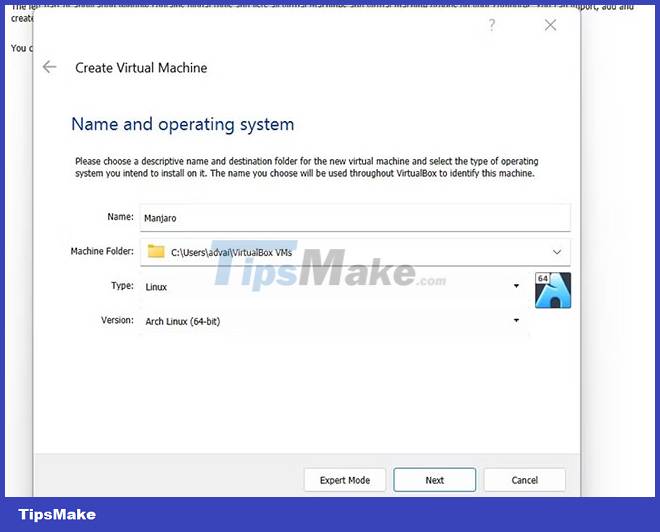Click the folder icon in Machine Folder
Screen dimensions: 660x532
pyautogui.click(x=156, y=251)
